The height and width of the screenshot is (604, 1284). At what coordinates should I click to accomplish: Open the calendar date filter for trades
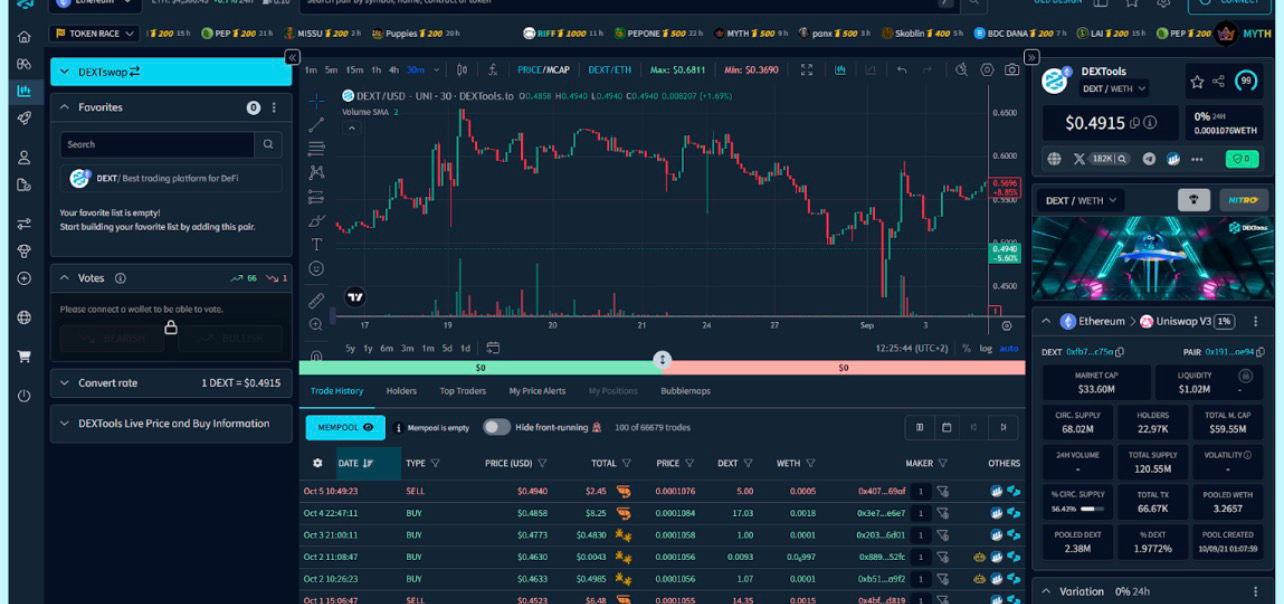coord(946,427)
